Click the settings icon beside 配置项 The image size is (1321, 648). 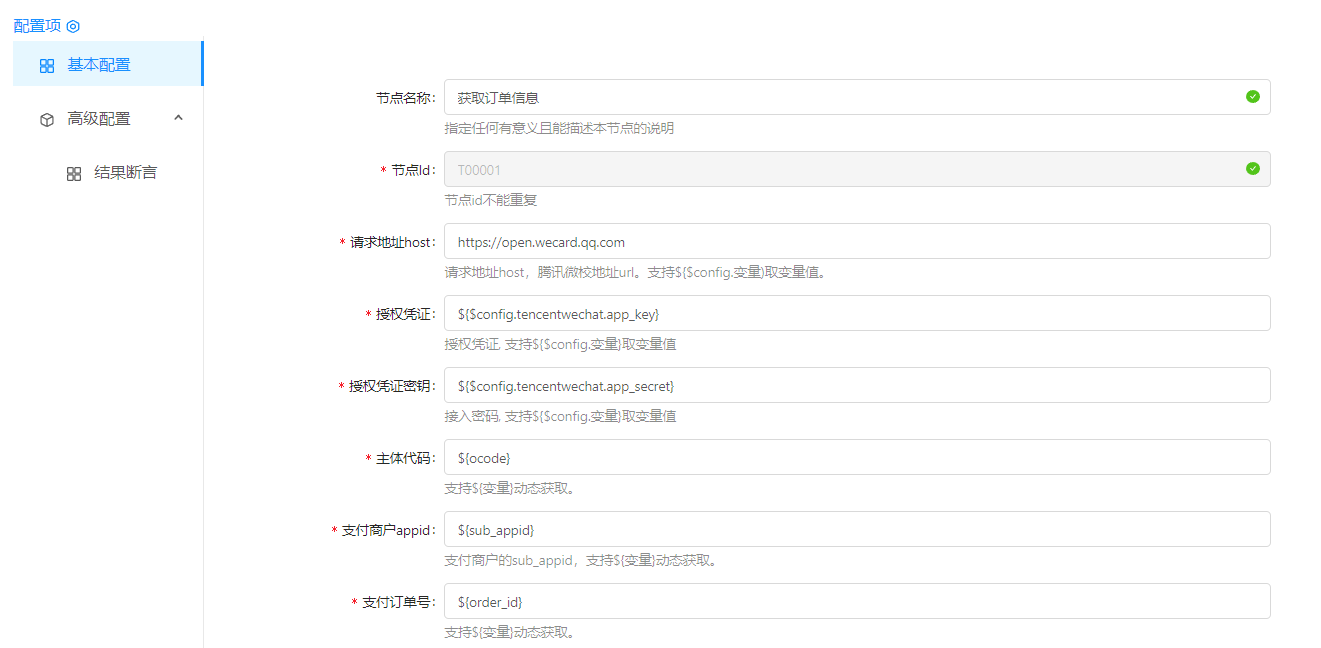tap(73, 26)
